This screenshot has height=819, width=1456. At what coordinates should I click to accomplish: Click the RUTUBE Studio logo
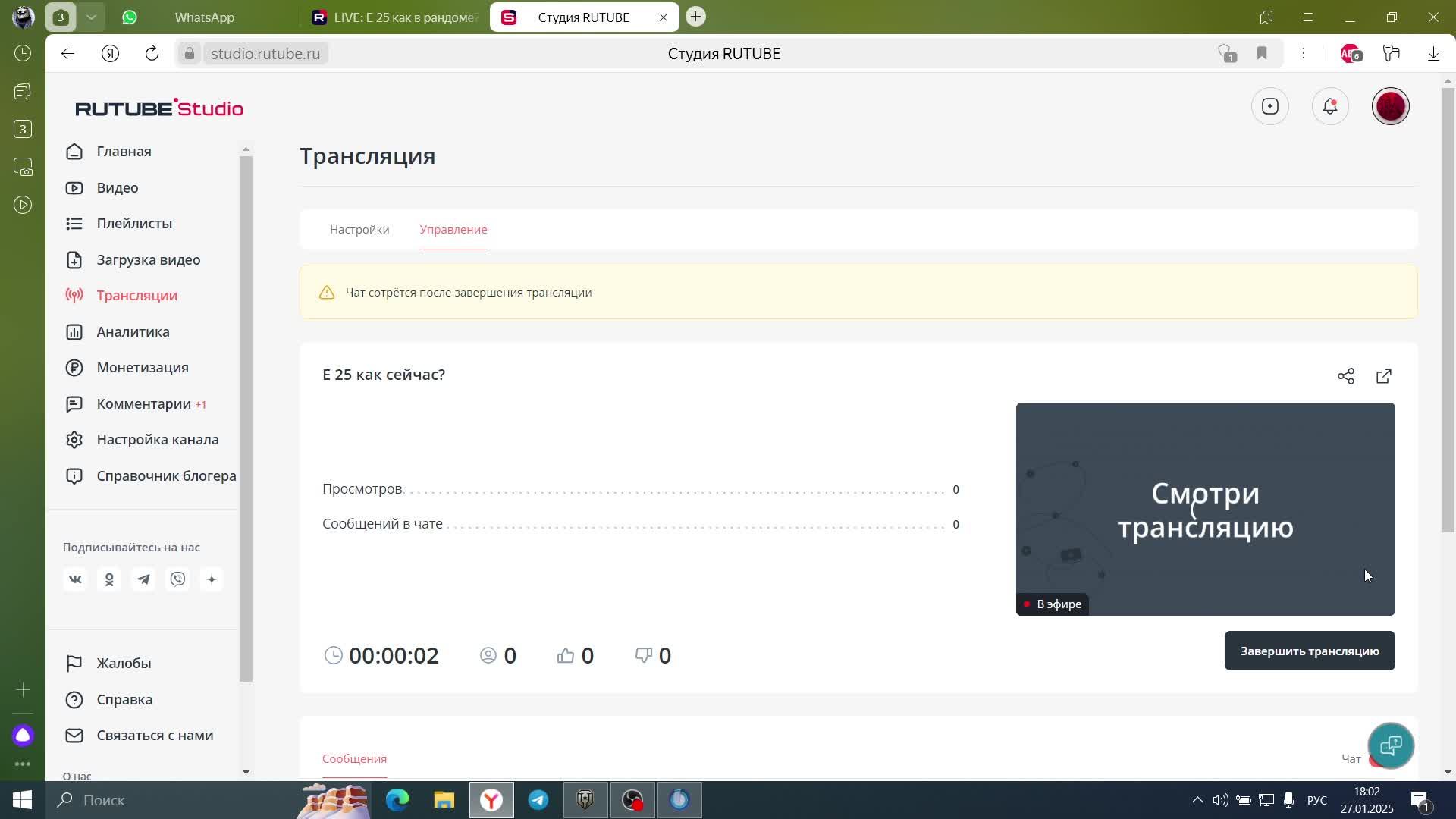click(x=159, y=108)
